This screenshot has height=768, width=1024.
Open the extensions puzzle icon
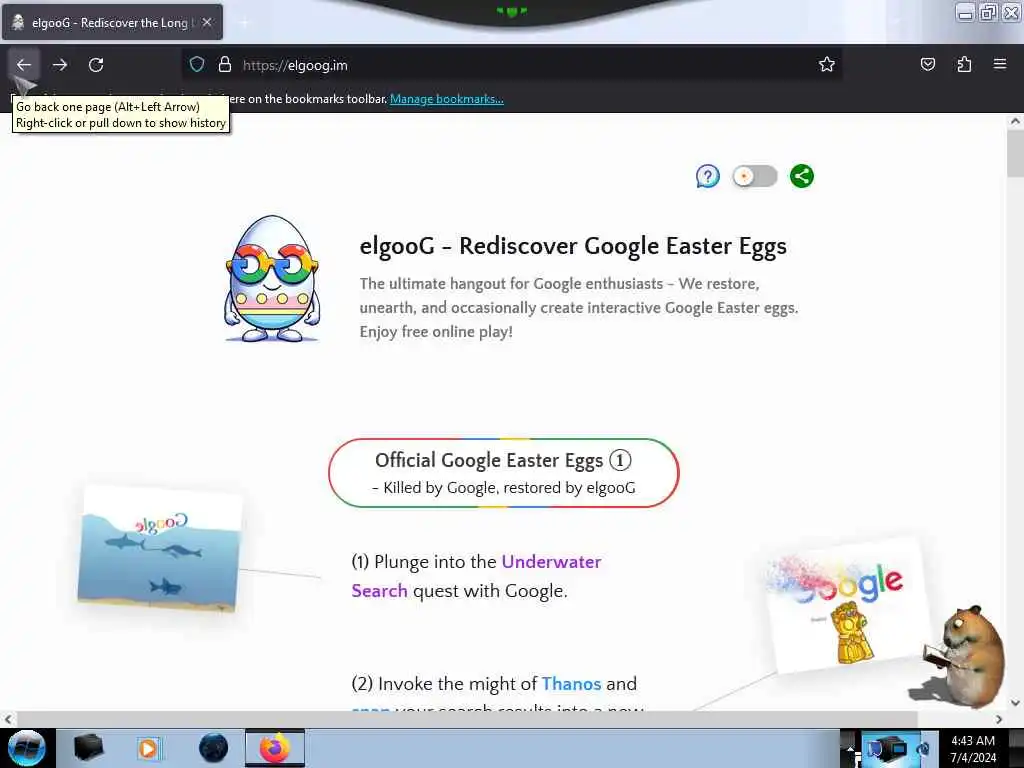click(964, 64)
